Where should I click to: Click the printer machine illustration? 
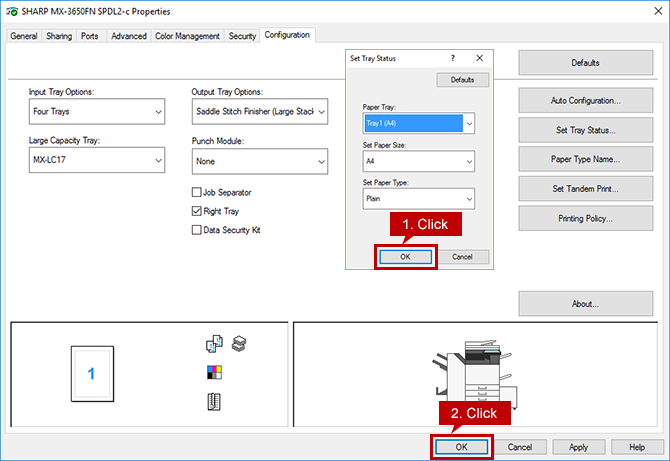point(474,374)
